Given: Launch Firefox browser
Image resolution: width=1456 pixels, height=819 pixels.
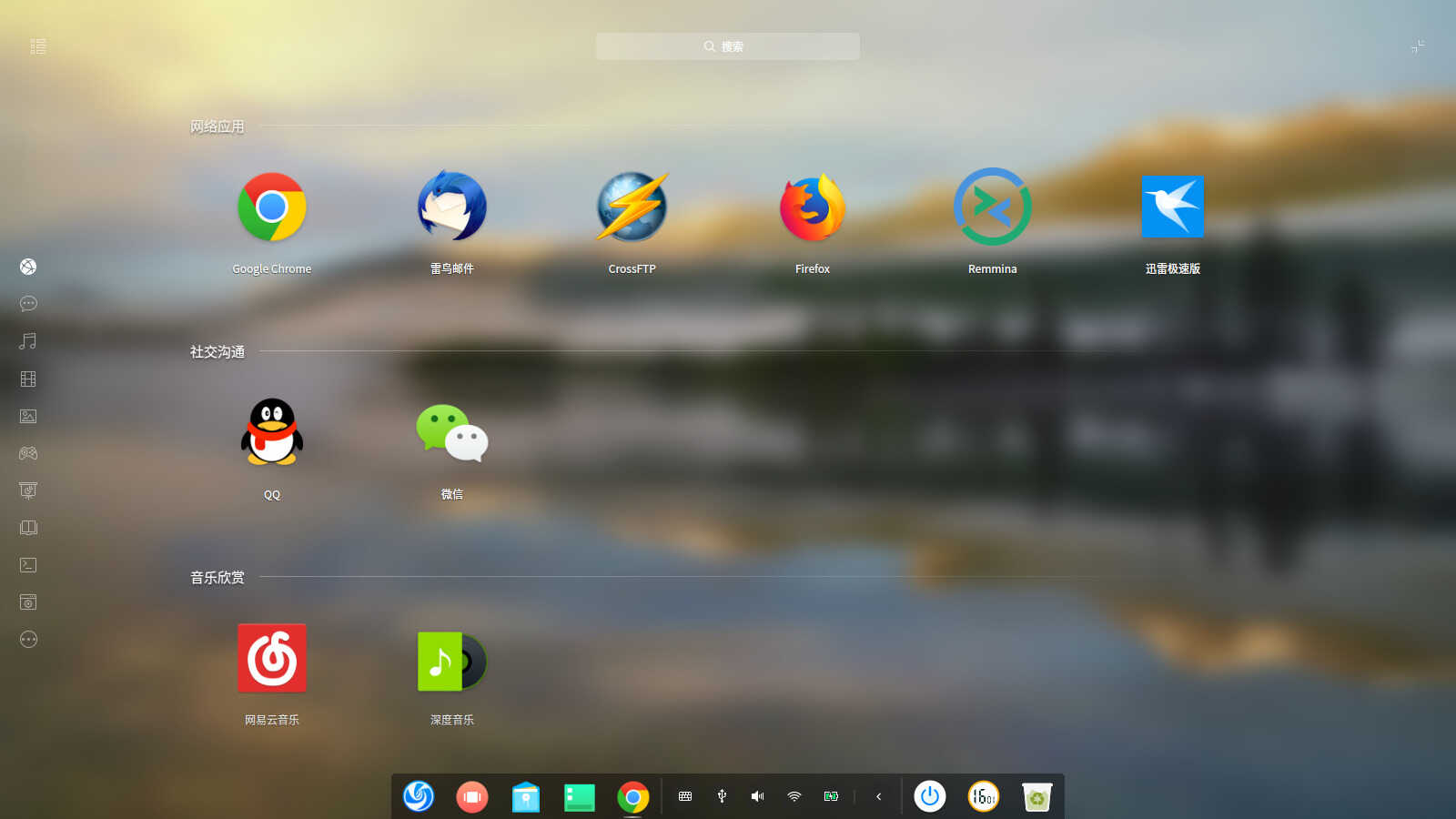Looking at the screenshot, I should 813,207.
